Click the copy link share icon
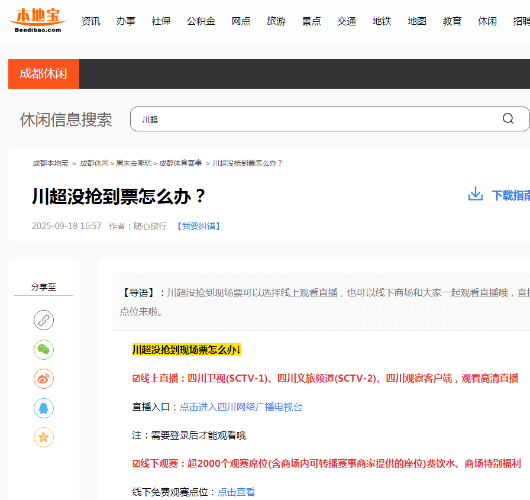 (x=44, y=320)
